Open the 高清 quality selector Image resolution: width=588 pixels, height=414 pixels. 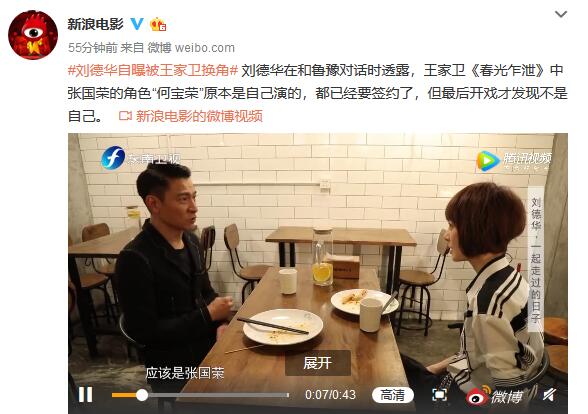pyautogui.click(x=393, y=395)
